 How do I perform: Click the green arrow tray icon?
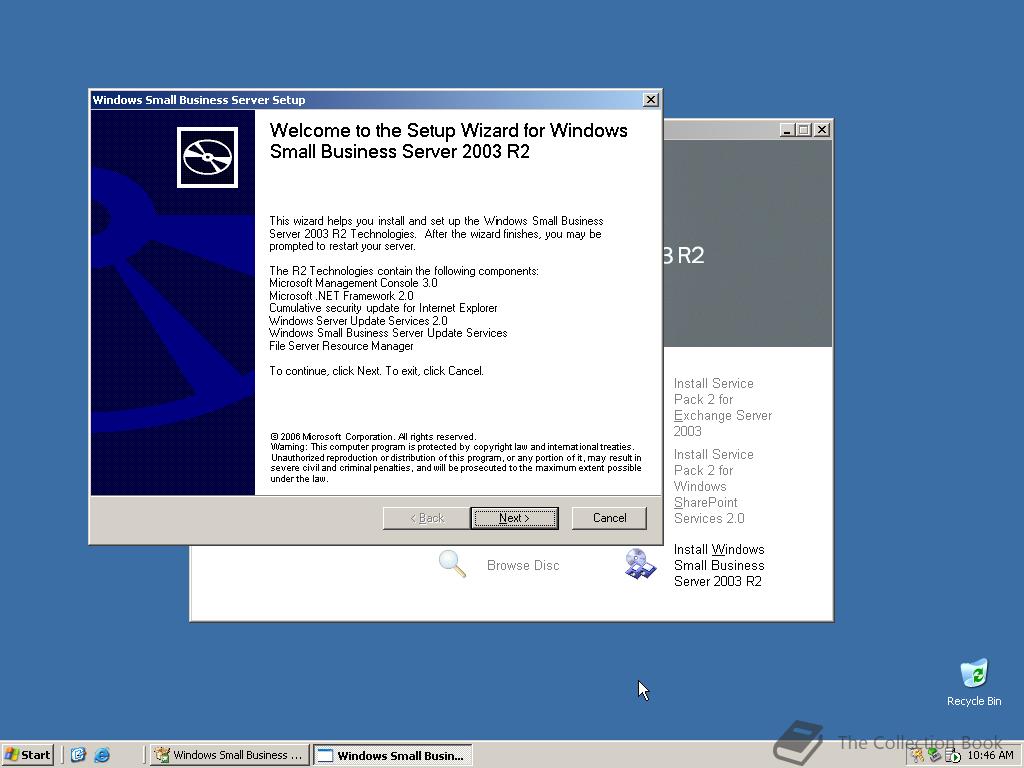click(x=952, y=756)
